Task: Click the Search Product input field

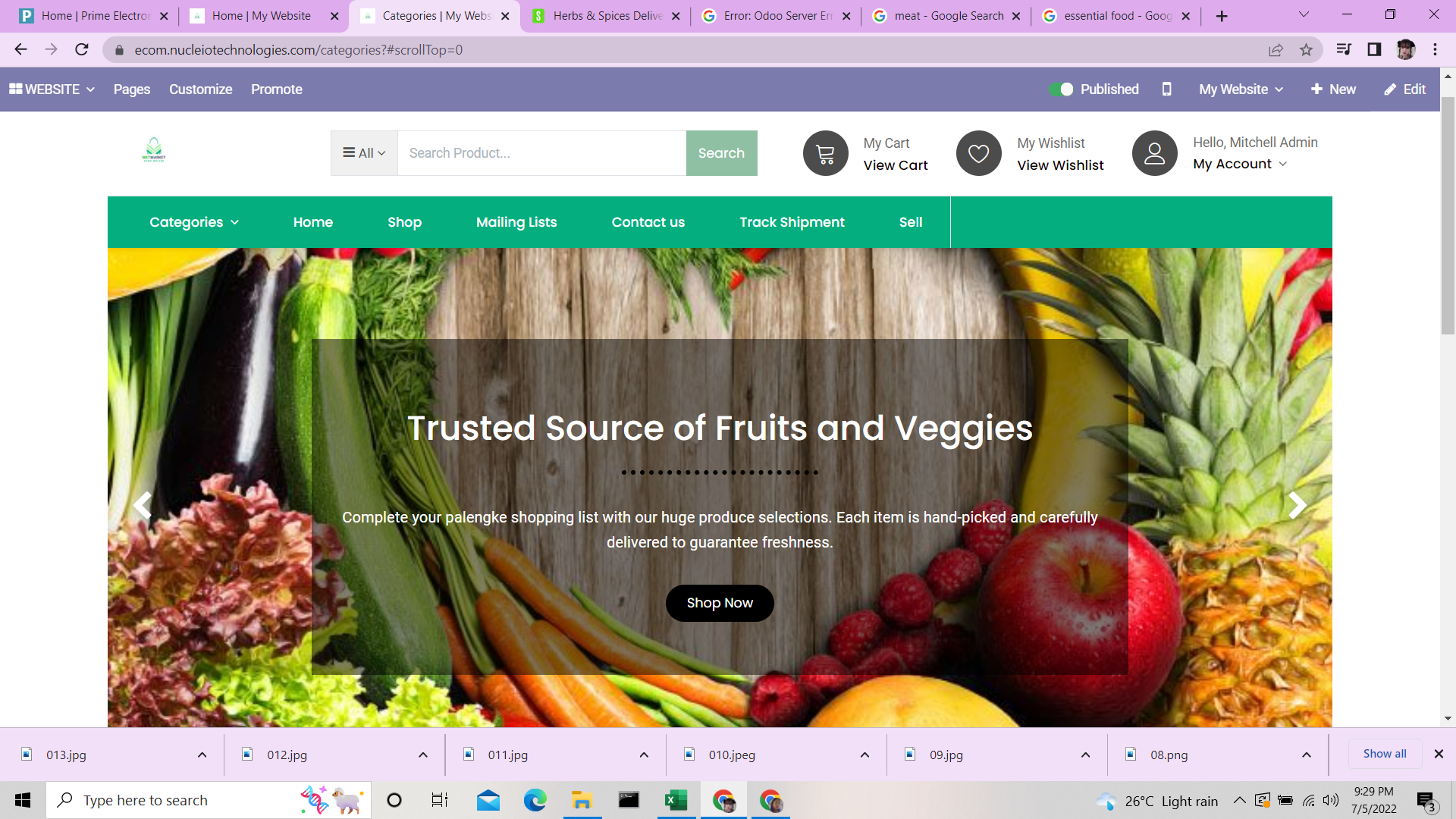Action: [x=541, y=153]
